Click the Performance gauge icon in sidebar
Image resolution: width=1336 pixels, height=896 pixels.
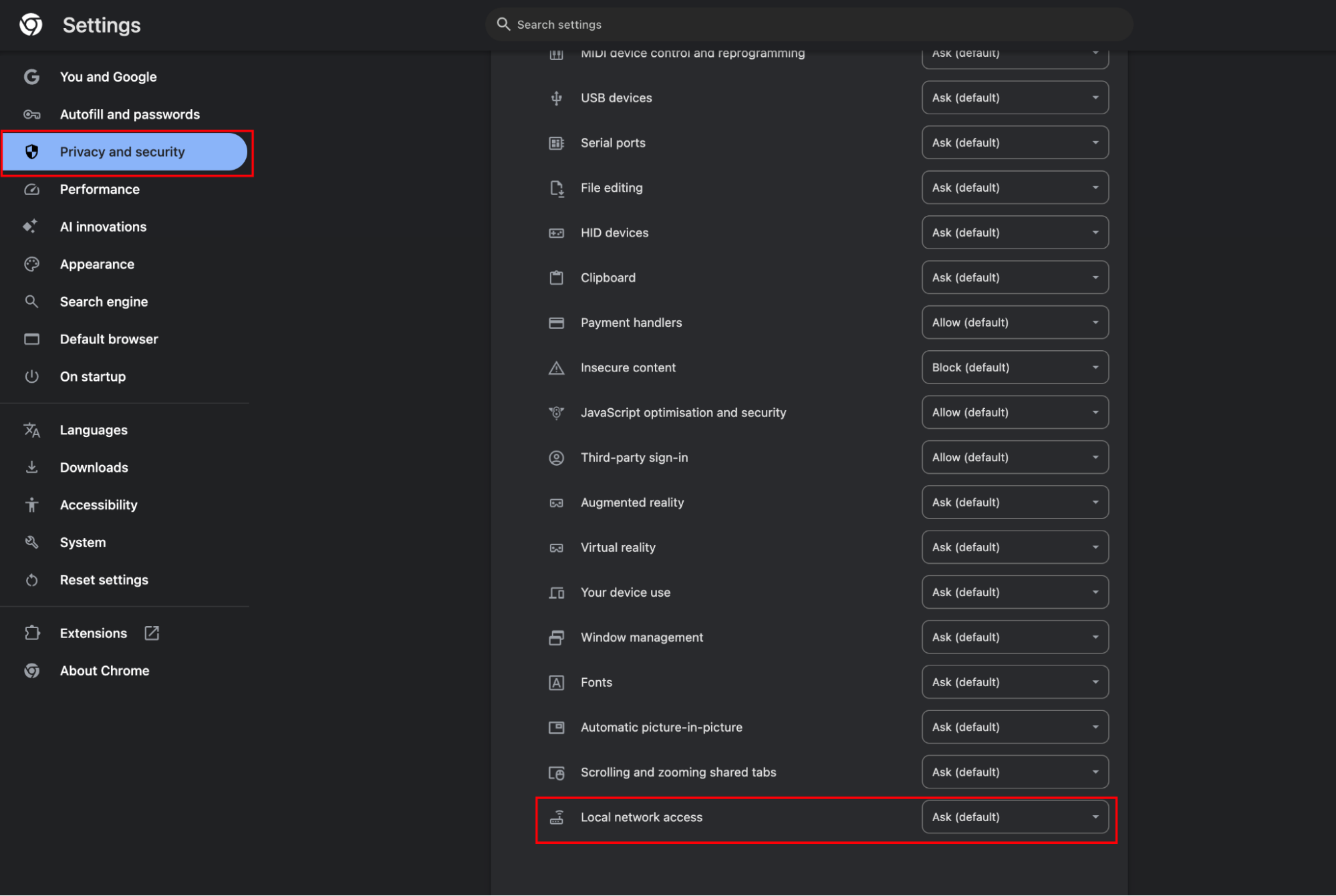click(31, 190)
